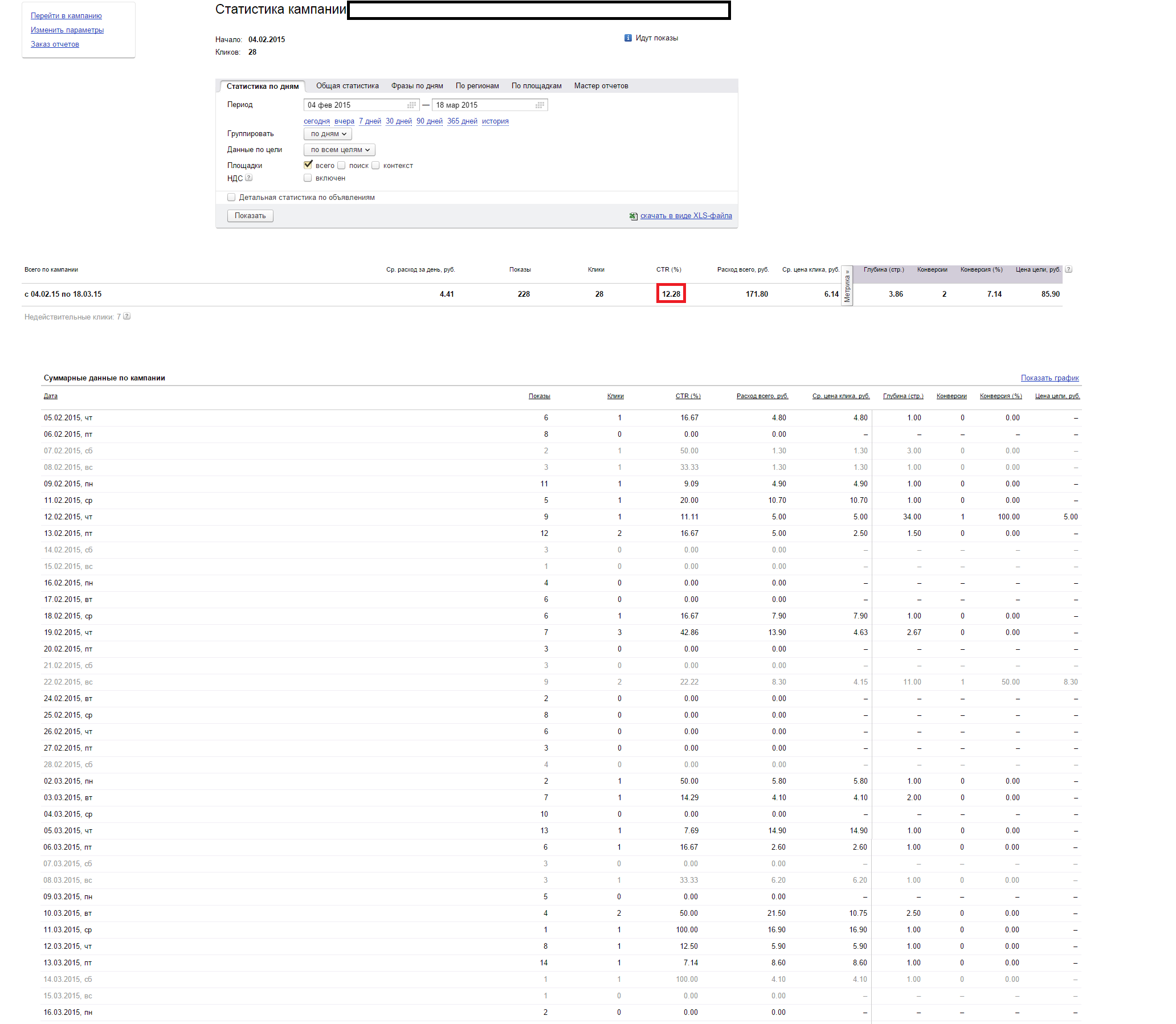Click help icon next to Цена цели header

(x=1068, y=270)
